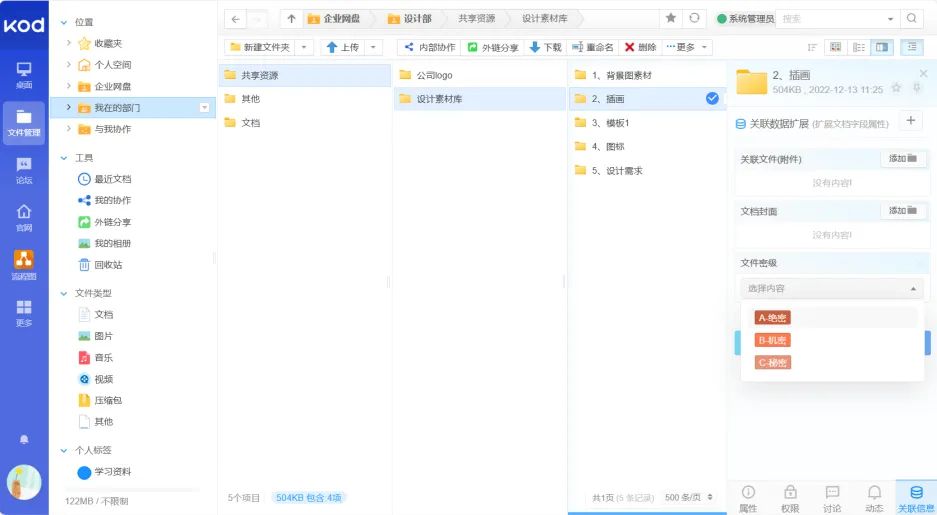Navigate to 企业网盘 in breadcrumb

[x=334, y=19]
